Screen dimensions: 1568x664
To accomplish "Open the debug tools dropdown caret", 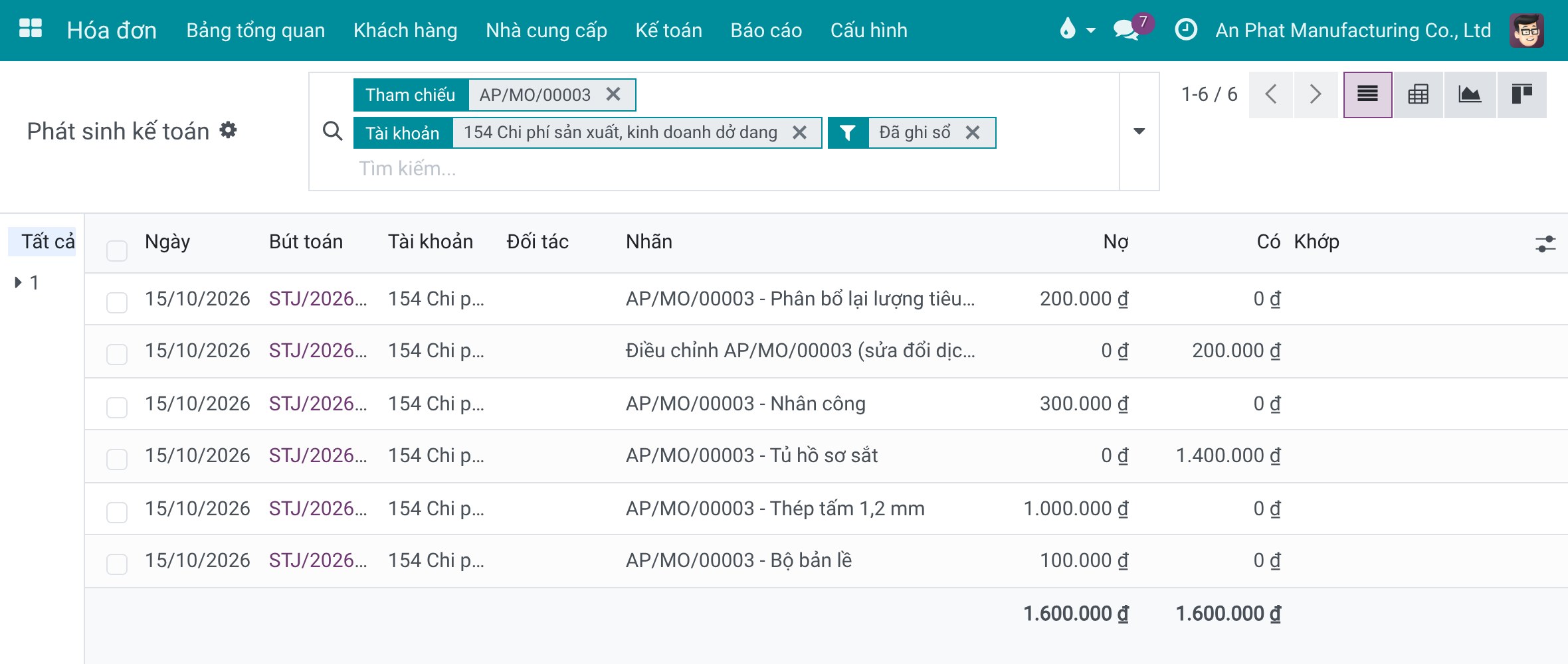I will (1090, 31).
